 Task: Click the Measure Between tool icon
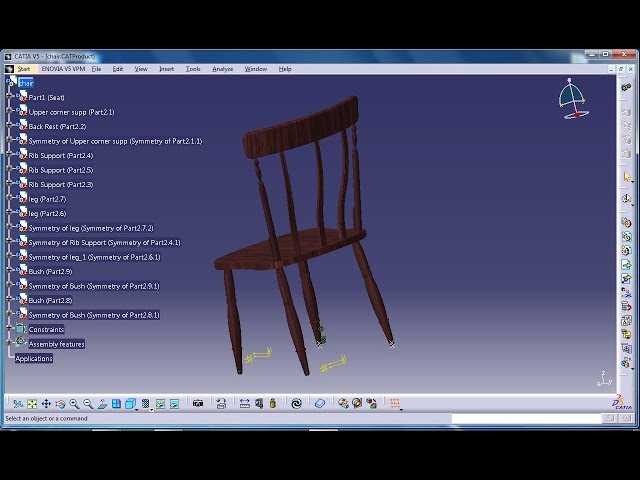click(244, 404)
